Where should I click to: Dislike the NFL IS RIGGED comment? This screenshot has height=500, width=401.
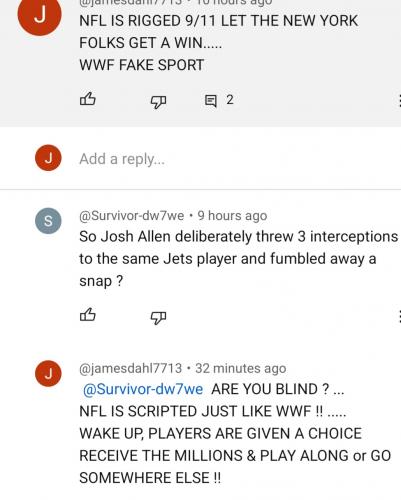158,102
